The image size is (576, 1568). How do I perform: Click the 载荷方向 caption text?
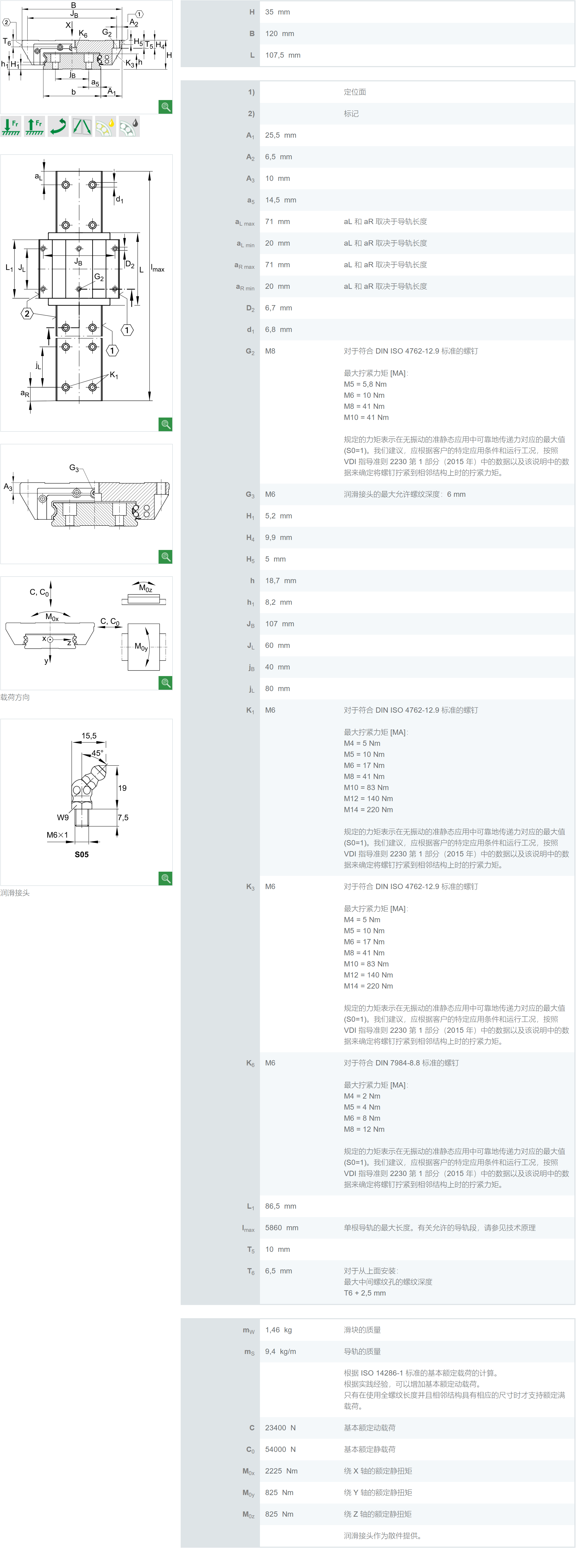[15, 698]
